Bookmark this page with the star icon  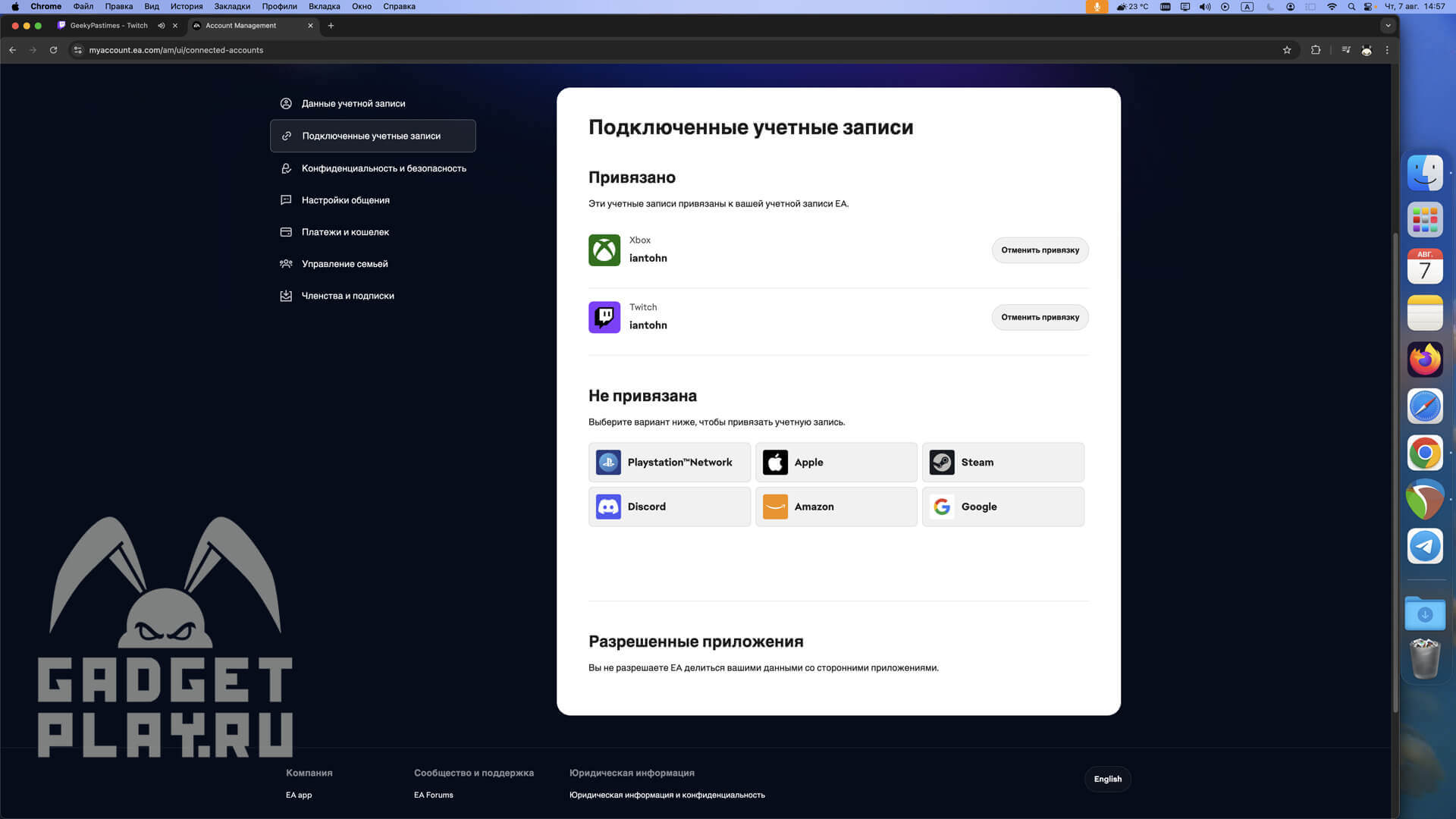click(1287, 50)
